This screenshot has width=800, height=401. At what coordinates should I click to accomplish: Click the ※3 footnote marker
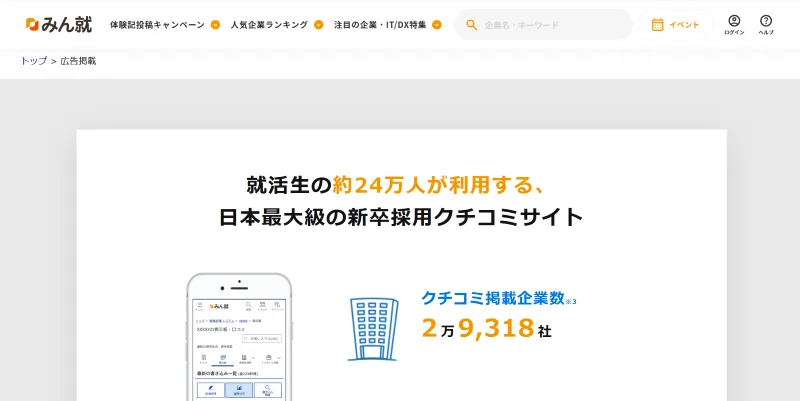click(571, 302)
